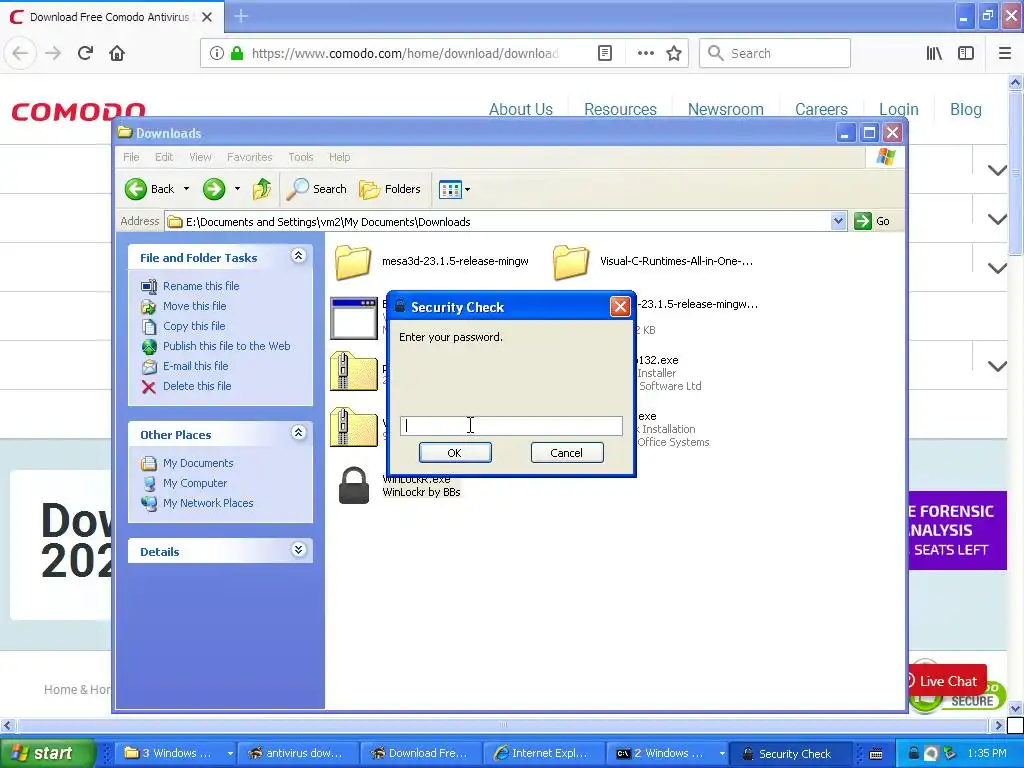Click Rename this file

tap(200, 286)
